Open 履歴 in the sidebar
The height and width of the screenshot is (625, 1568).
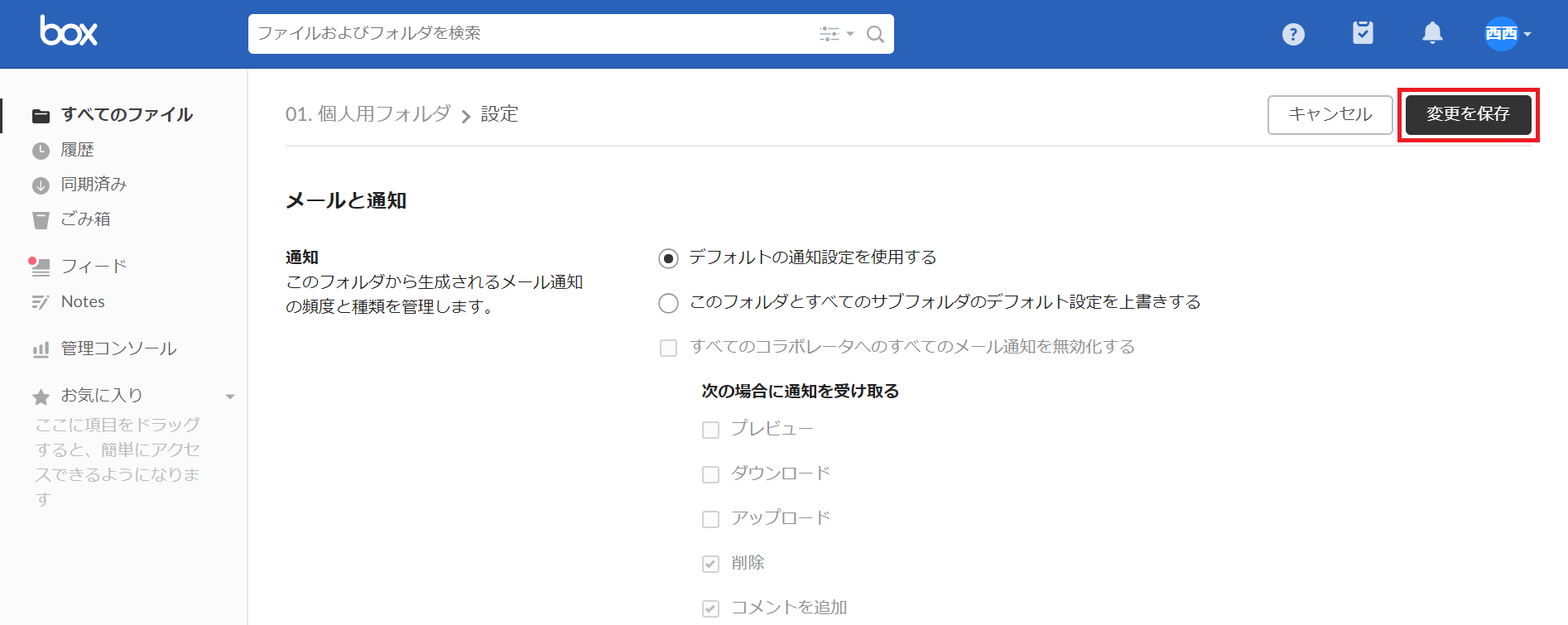pos(78,150)
